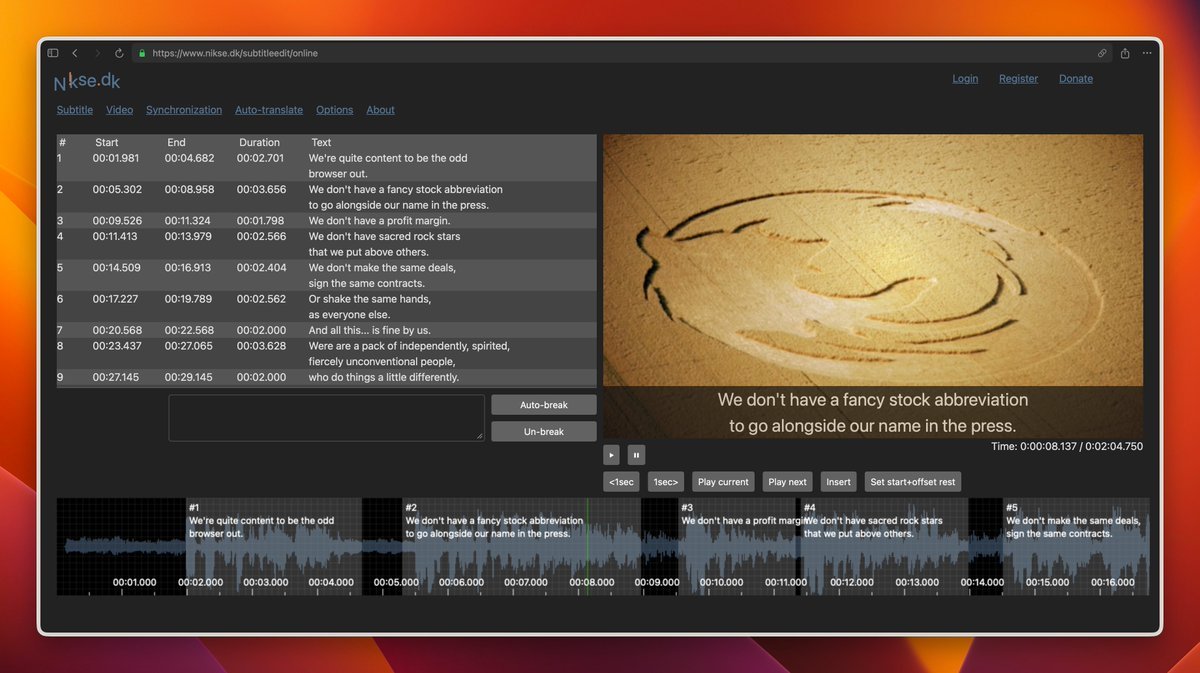Image resolution: width=1200 pixels, height=673 pixels.
Task: Open the Synchronization menu
Action: pos(184,110)
